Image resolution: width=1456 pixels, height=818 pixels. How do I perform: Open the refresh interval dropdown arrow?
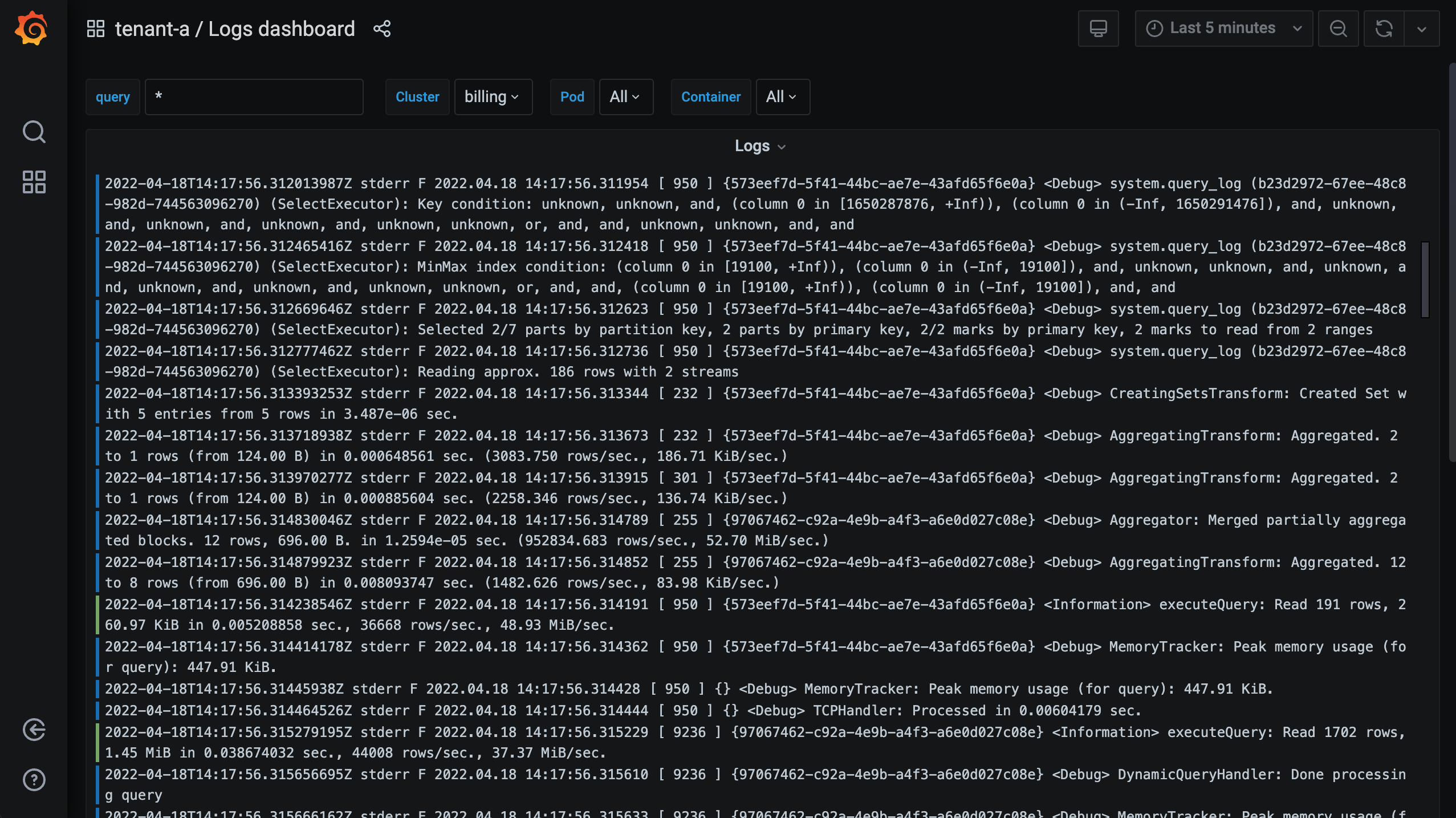pyautogui.click(x=1422, y=29)
